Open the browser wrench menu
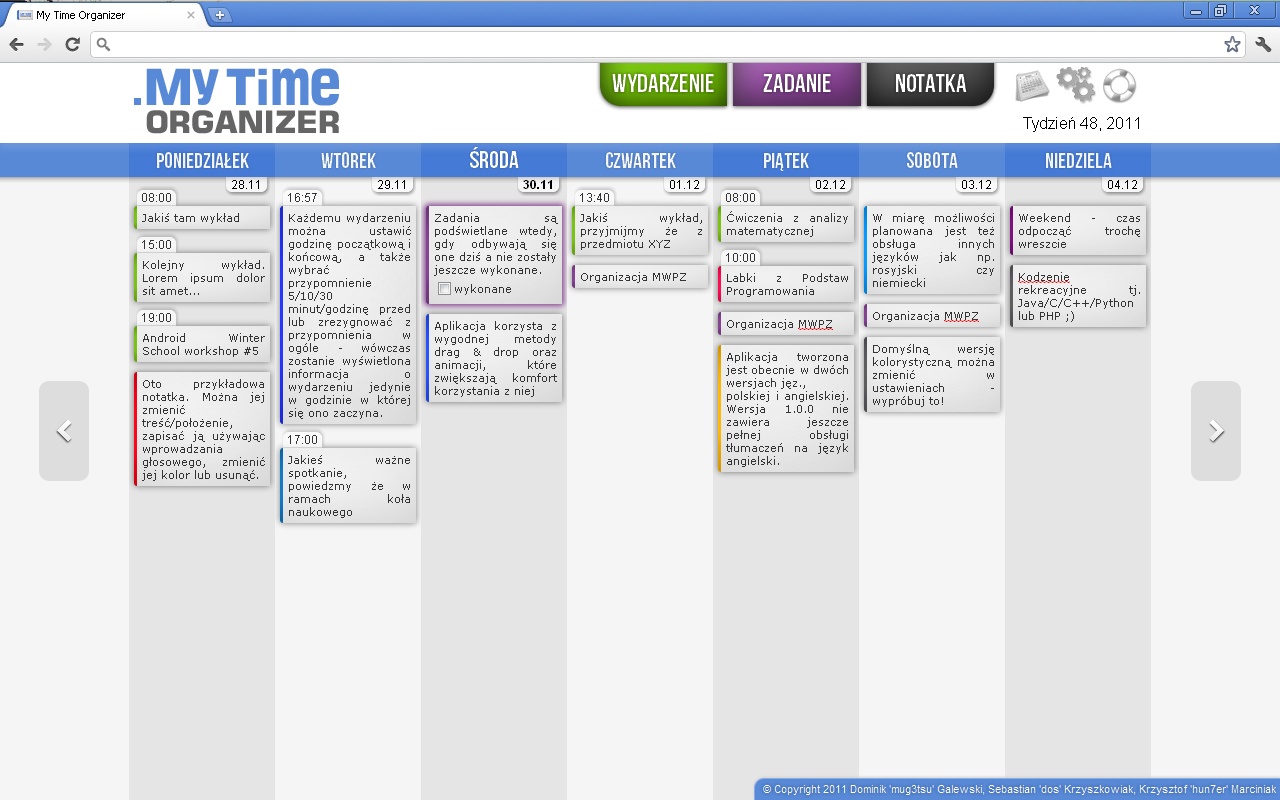This screenshot has height=800, width=1280. [1262, 44]
